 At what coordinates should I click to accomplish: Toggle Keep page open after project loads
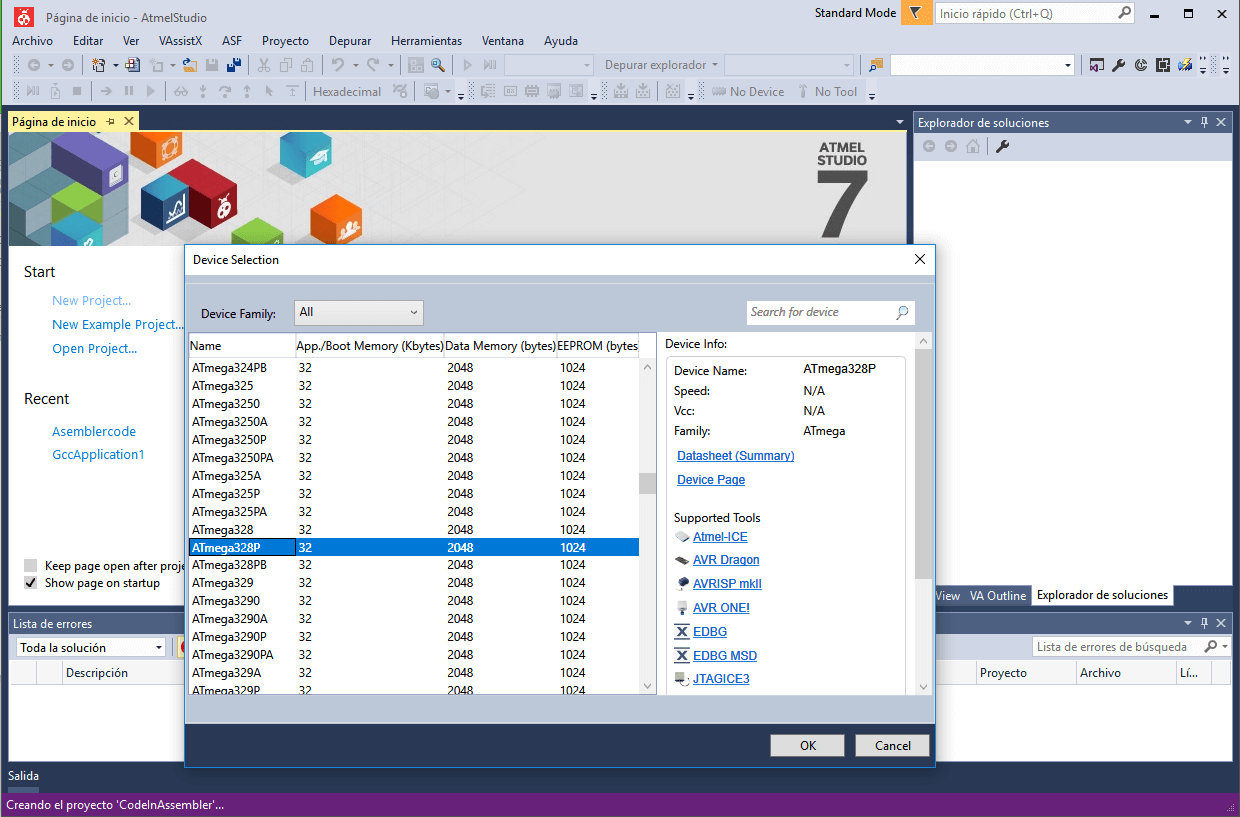pos(31,565)
